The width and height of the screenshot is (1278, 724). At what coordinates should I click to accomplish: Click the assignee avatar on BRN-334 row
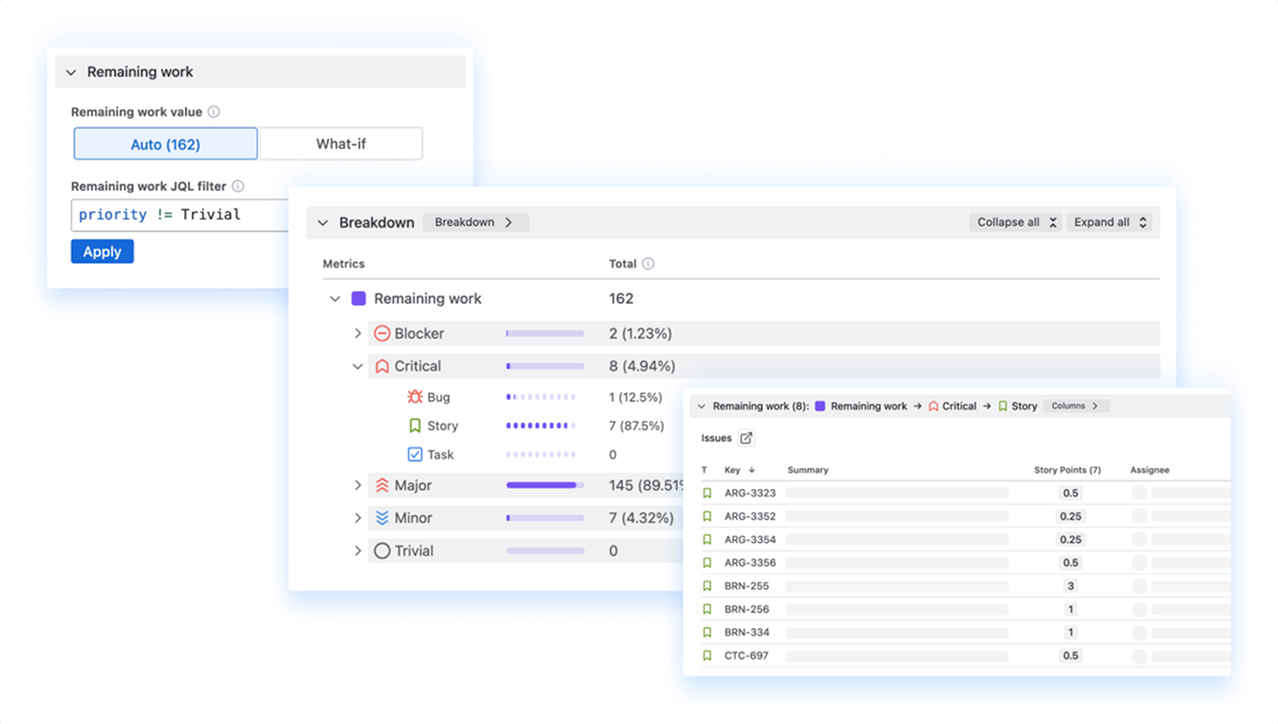tap(1139, 632)
